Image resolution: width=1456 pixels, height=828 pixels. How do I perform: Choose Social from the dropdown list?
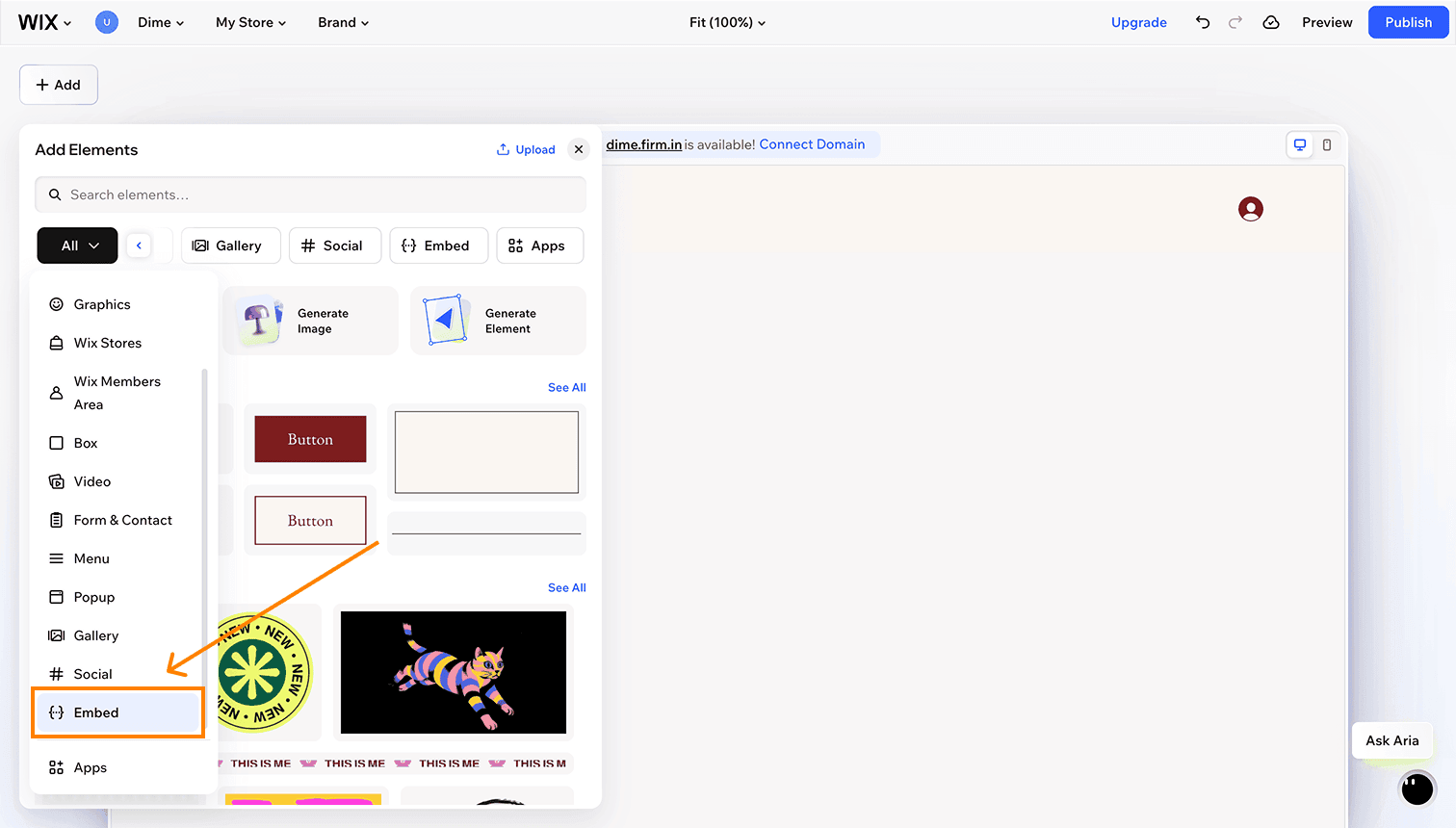(x=117, y=674)
